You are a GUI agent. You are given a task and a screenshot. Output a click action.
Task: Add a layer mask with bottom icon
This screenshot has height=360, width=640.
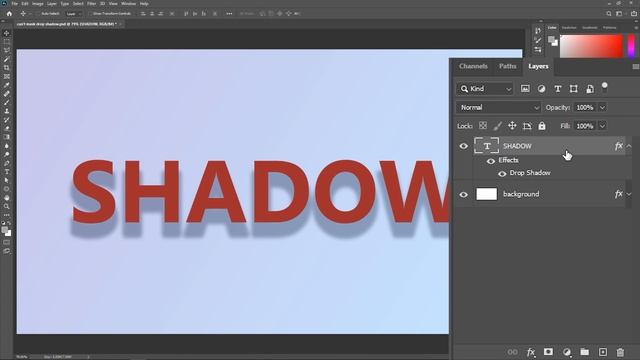(x=548, y=352)
